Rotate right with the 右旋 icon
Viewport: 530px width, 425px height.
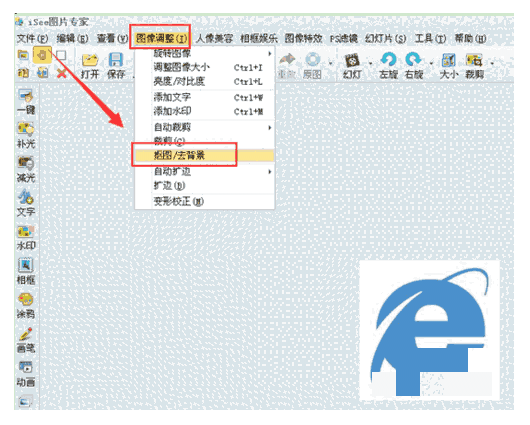tap(413, 60)
